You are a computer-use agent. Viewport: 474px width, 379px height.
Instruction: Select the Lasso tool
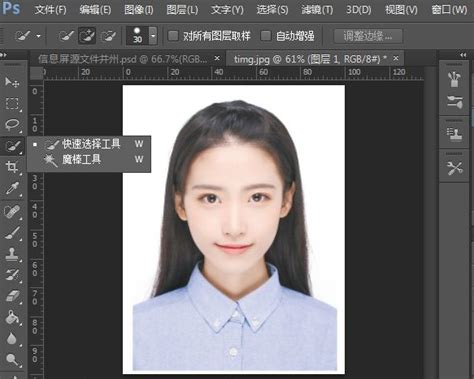click(12, 124)
